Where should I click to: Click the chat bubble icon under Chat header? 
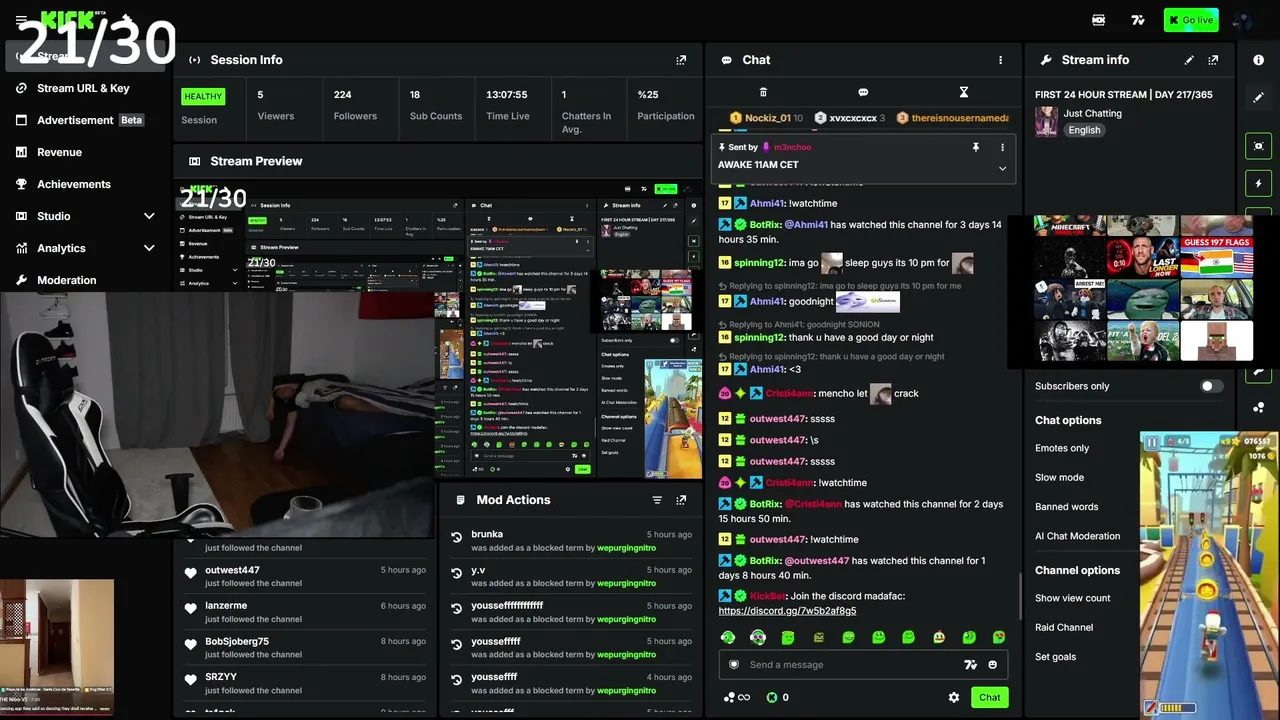coord(863,92)
